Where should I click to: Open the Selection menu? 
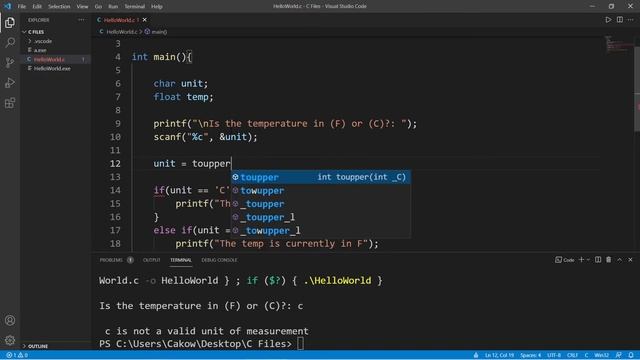(59, 7)
